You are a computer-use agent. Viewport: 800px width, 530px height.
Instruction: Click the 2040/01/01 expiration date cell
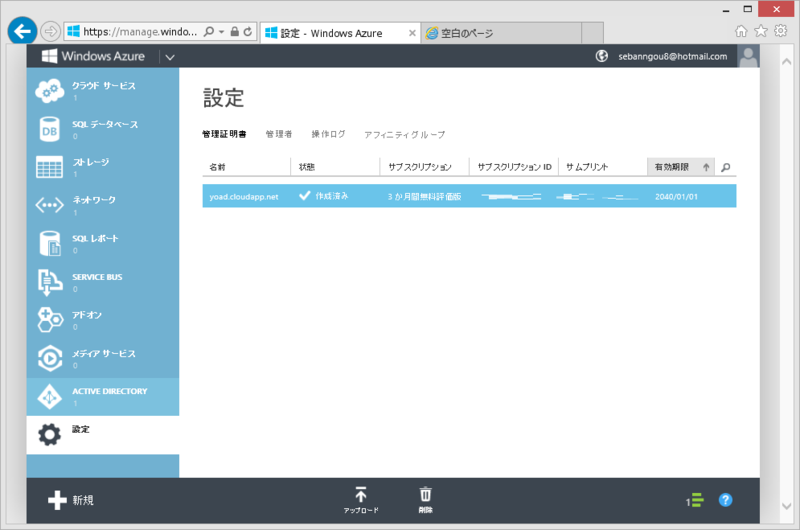click(x=676, y=197)
